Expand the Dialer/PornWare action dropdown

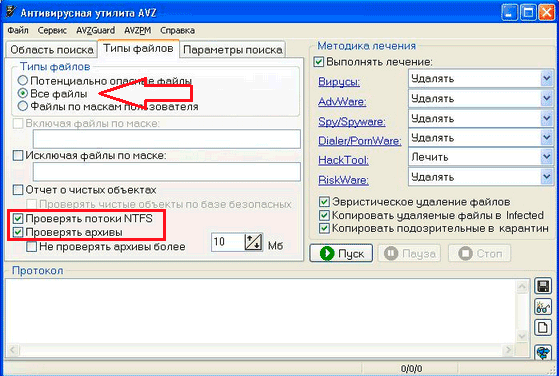coord(547,138)
